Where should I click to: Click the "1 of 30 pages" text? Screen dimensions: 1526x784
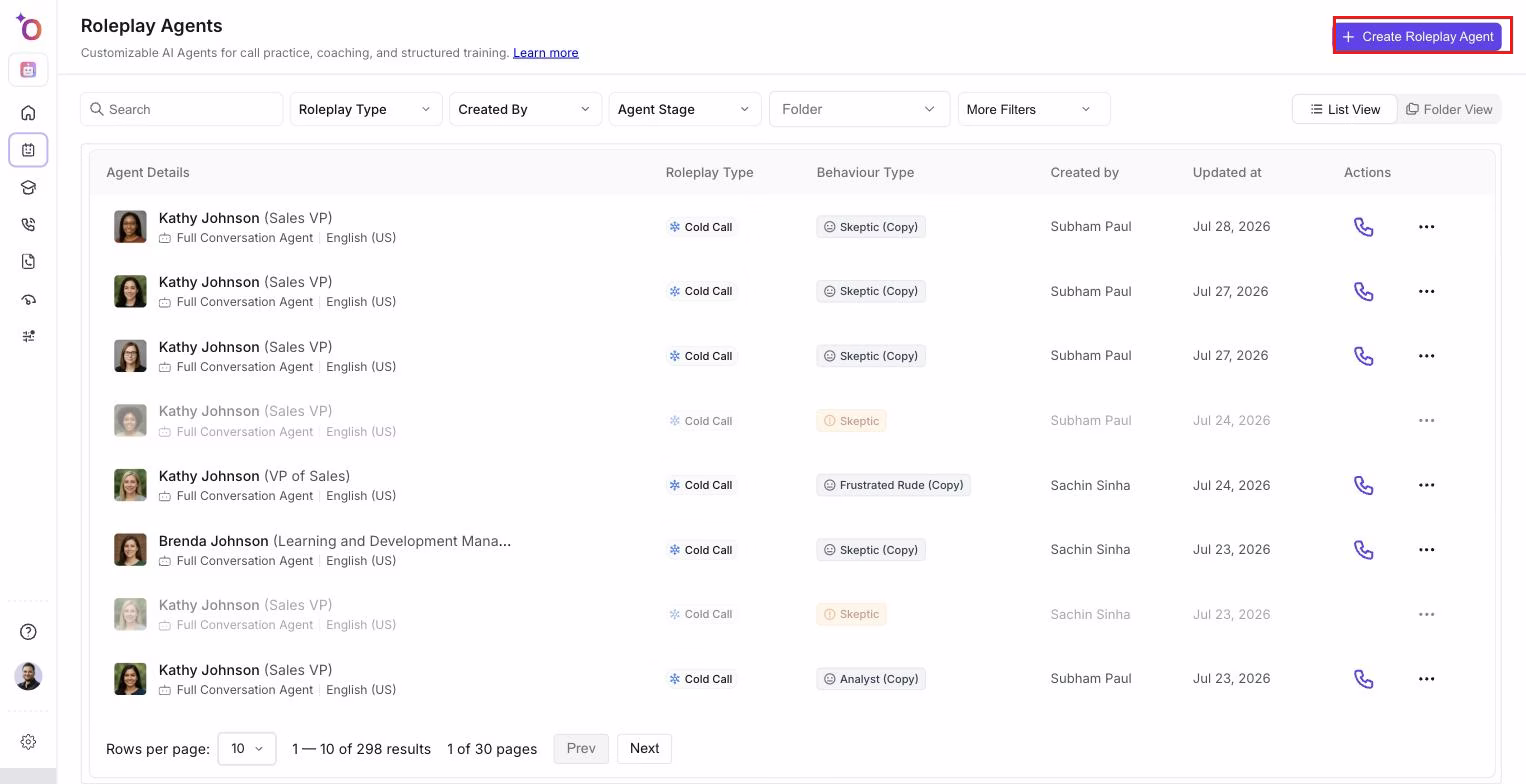click(x=492, y=749)
